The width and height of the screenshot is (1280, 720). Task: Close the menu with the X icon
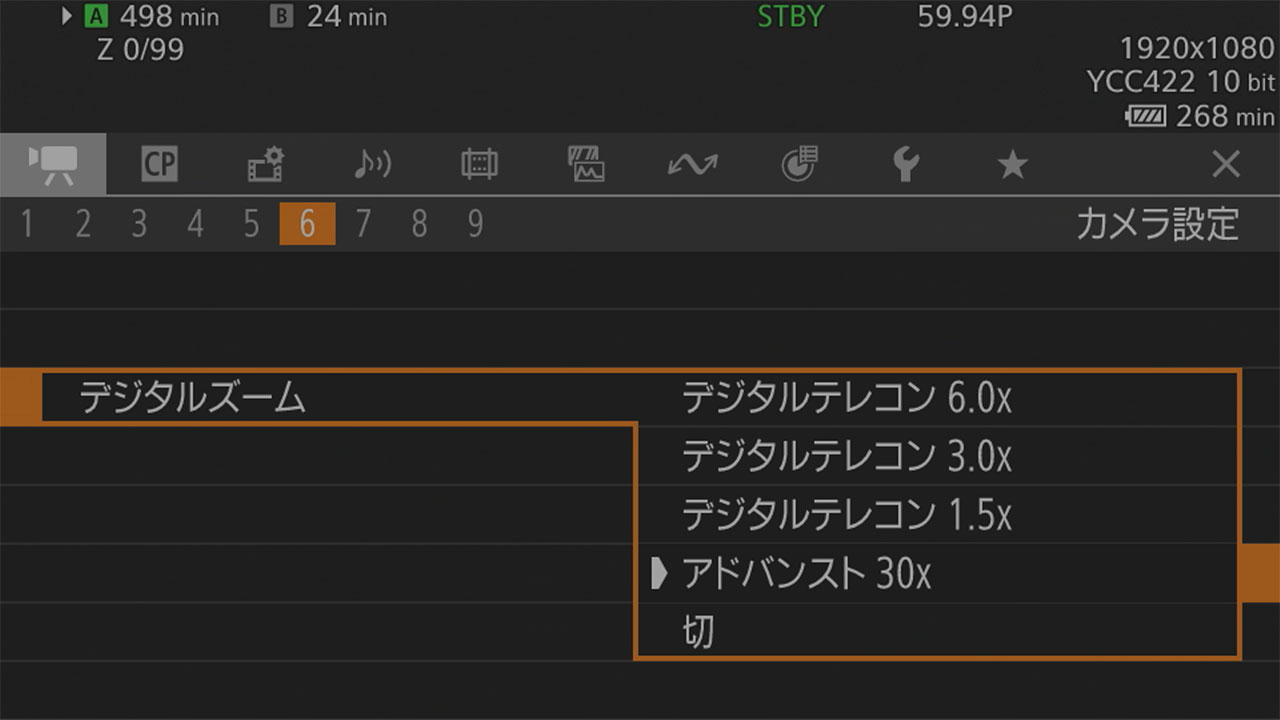[x=1225, y=165]
